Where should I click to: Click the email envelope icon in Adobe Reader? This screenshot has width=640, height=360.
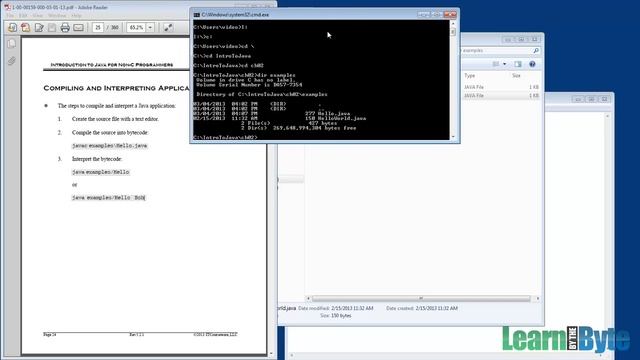(78, 27)
